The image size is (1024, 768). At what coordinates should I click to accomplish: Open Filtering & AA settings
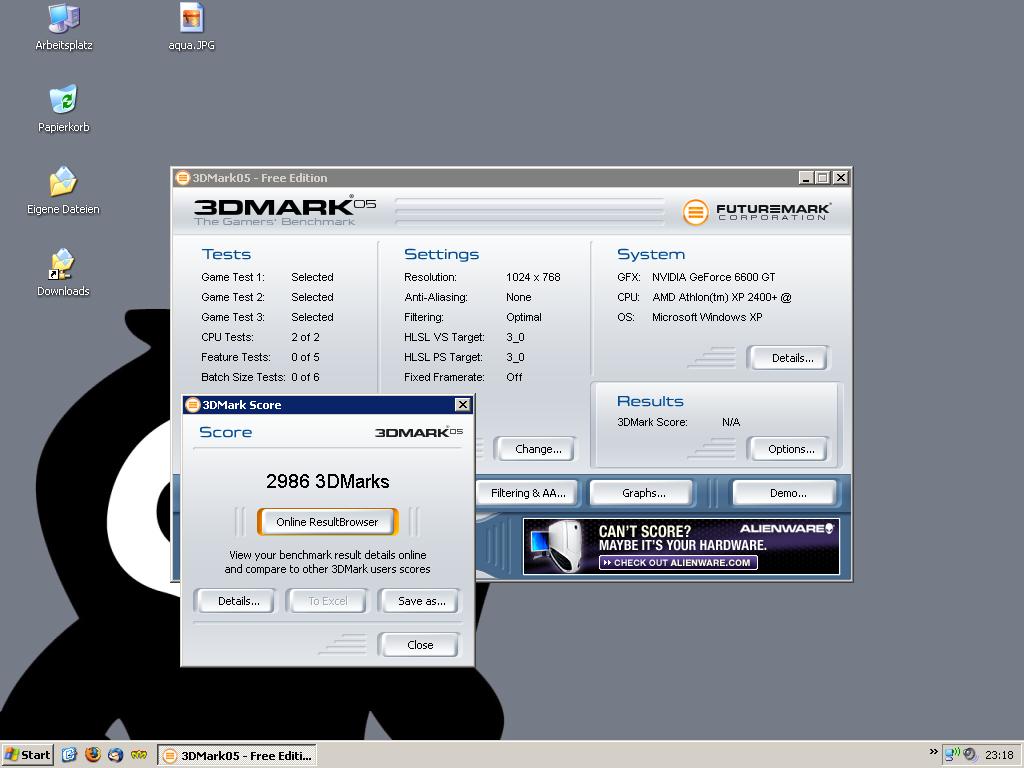coord(528,493)
